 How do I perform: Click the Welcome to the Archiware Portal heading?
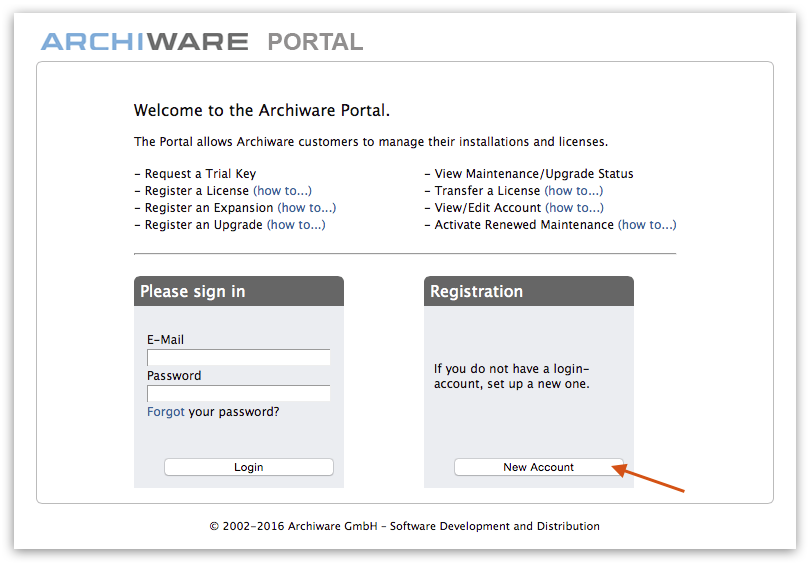[261, 111]
